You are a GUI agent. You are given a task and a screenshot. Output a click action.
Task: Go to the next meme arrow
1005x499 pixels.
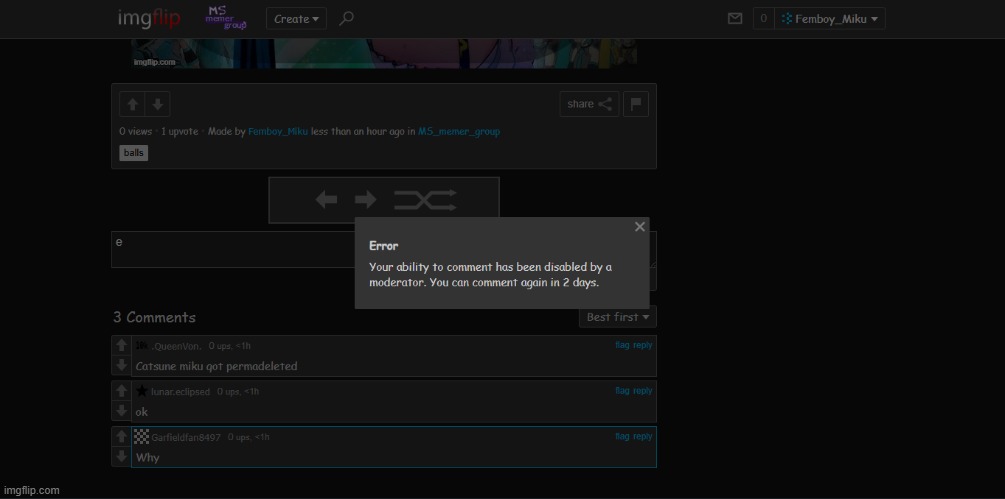coord(365,200)
